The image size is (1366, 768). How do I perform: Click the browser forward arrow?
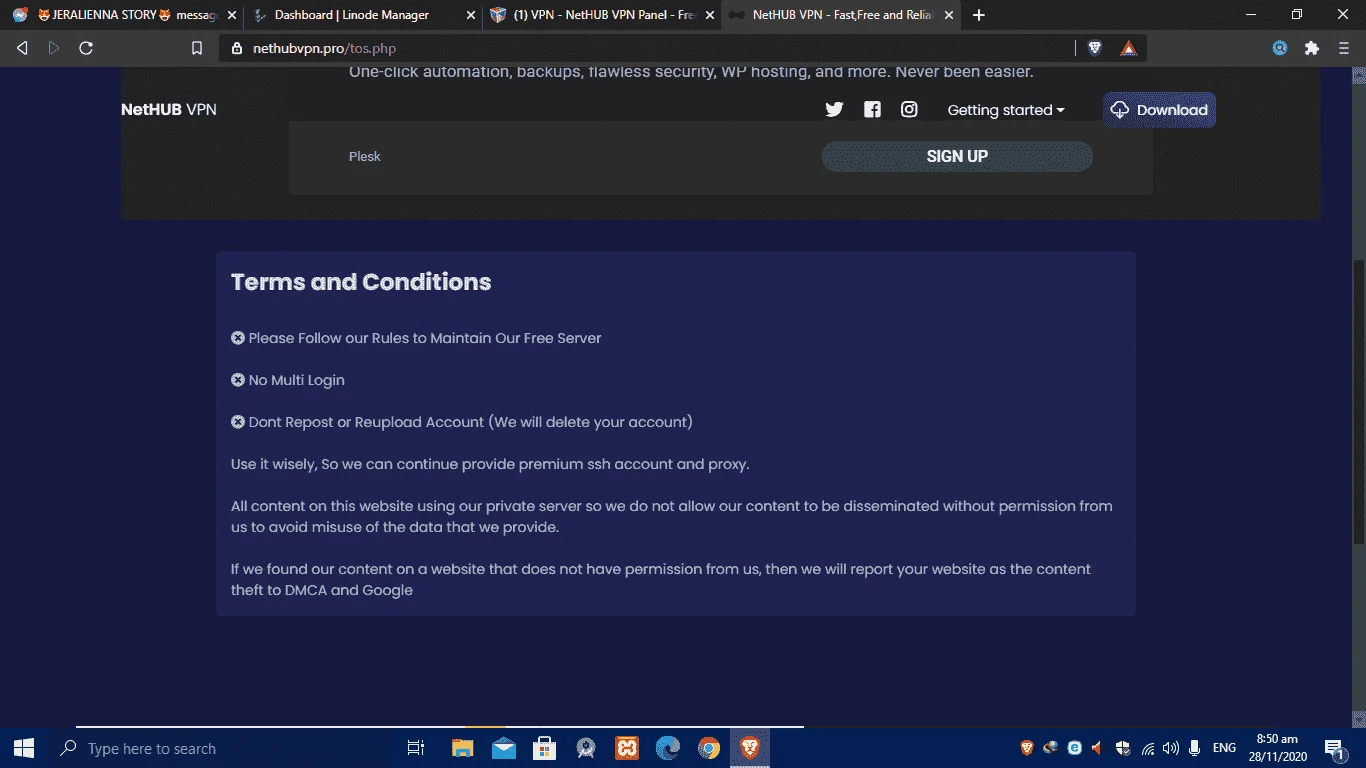[54, 48]
